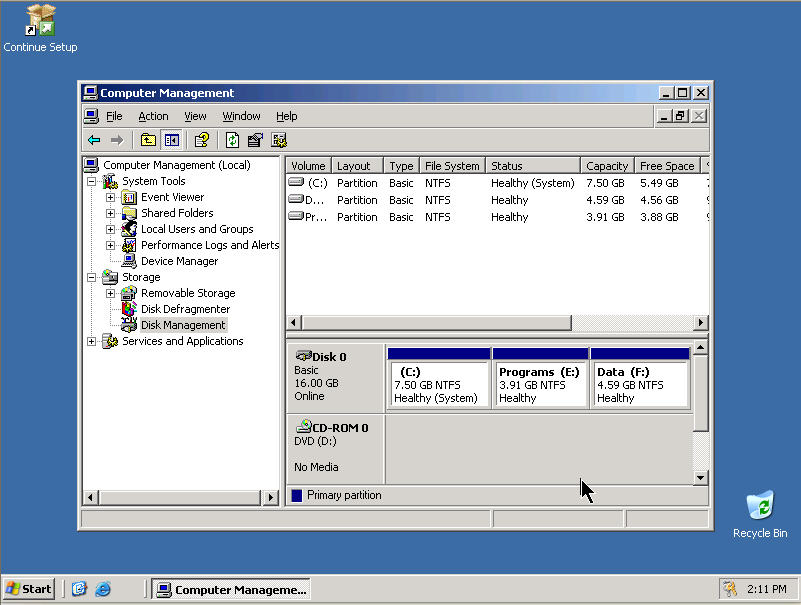Screen dimensions: 801x605
Task: Toggle Show/Hide Console Tree icon
Action: pos(172,140)
